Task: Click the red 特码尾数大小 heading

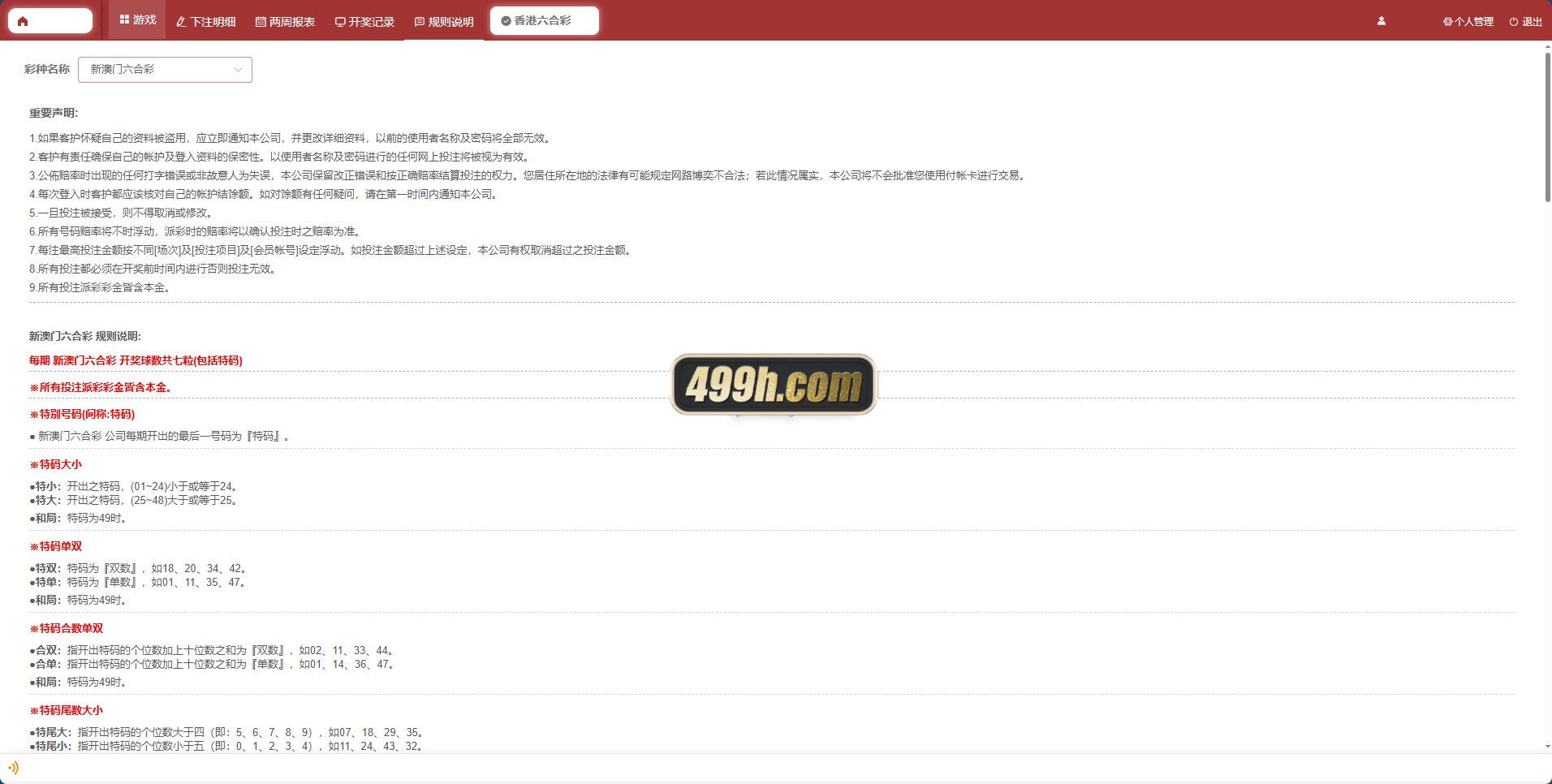Action: 67,710
